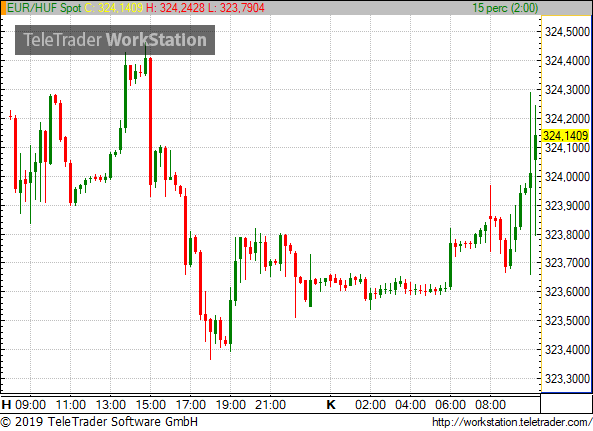Click the tall red candle at 15:00
The image size is (593, 431).
pyautogui.click(x=151, y=121)
